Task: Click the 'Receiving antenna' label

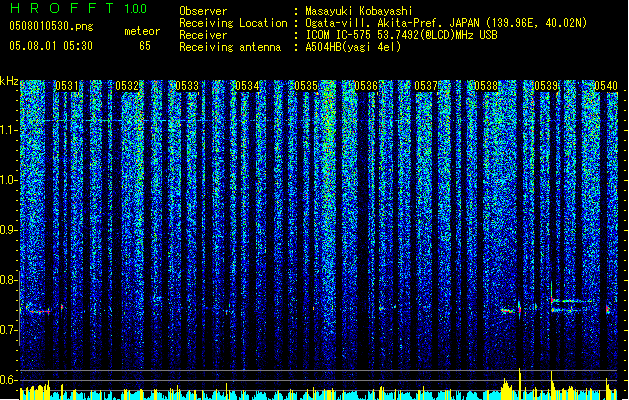Action: click(230, 47)
